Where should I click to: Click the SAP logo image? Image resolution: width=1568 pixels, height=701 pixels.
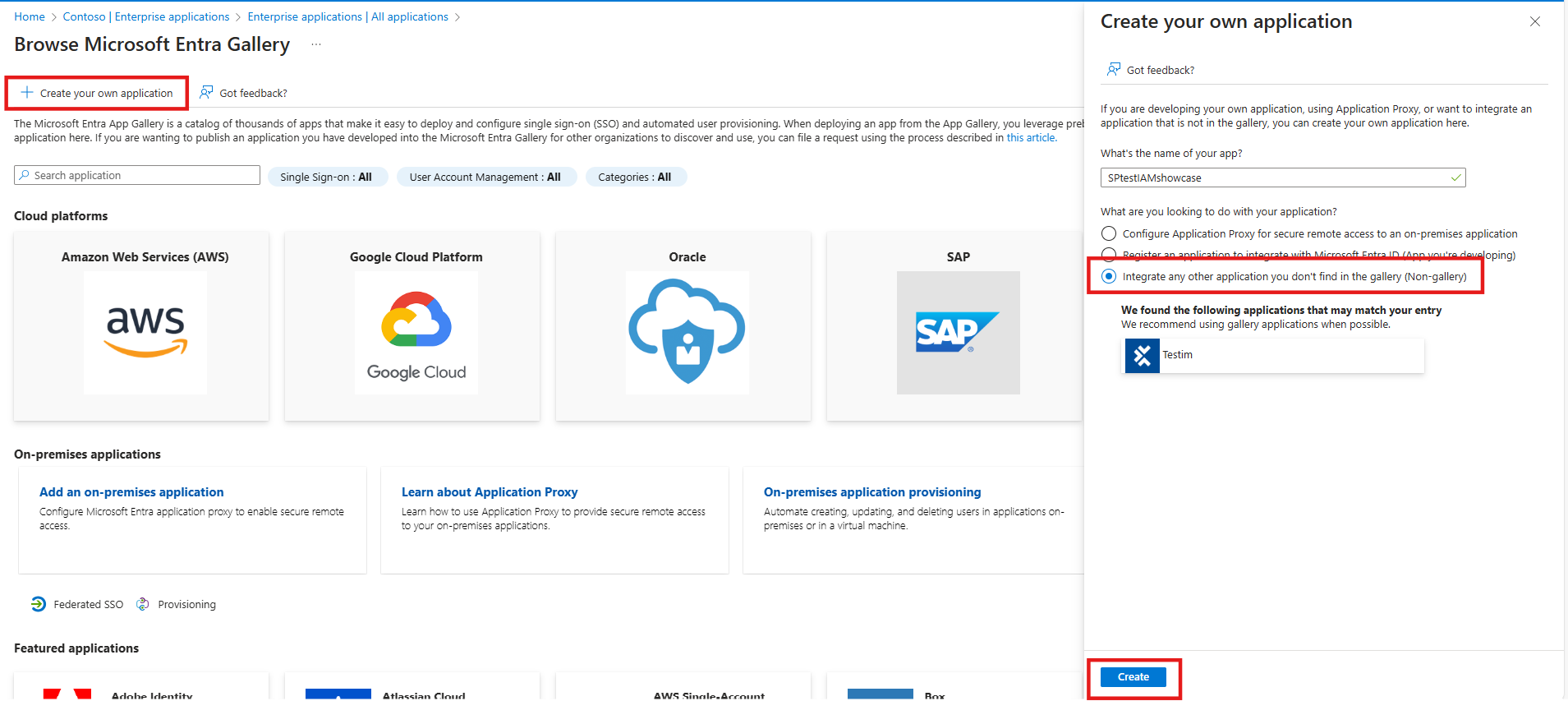959,333
